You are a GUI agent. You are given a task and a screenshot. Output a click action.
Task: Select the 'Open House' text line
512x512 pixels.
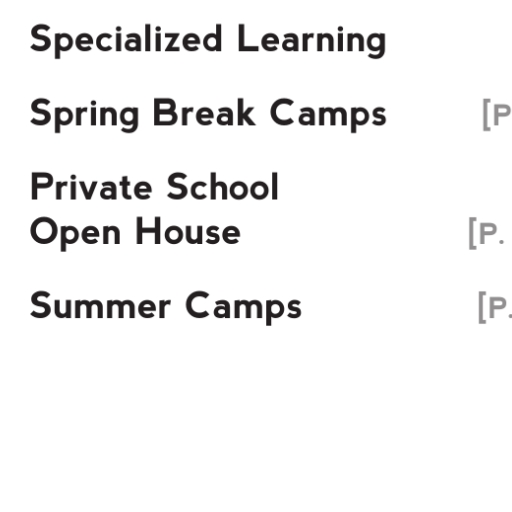click(135, 233)
